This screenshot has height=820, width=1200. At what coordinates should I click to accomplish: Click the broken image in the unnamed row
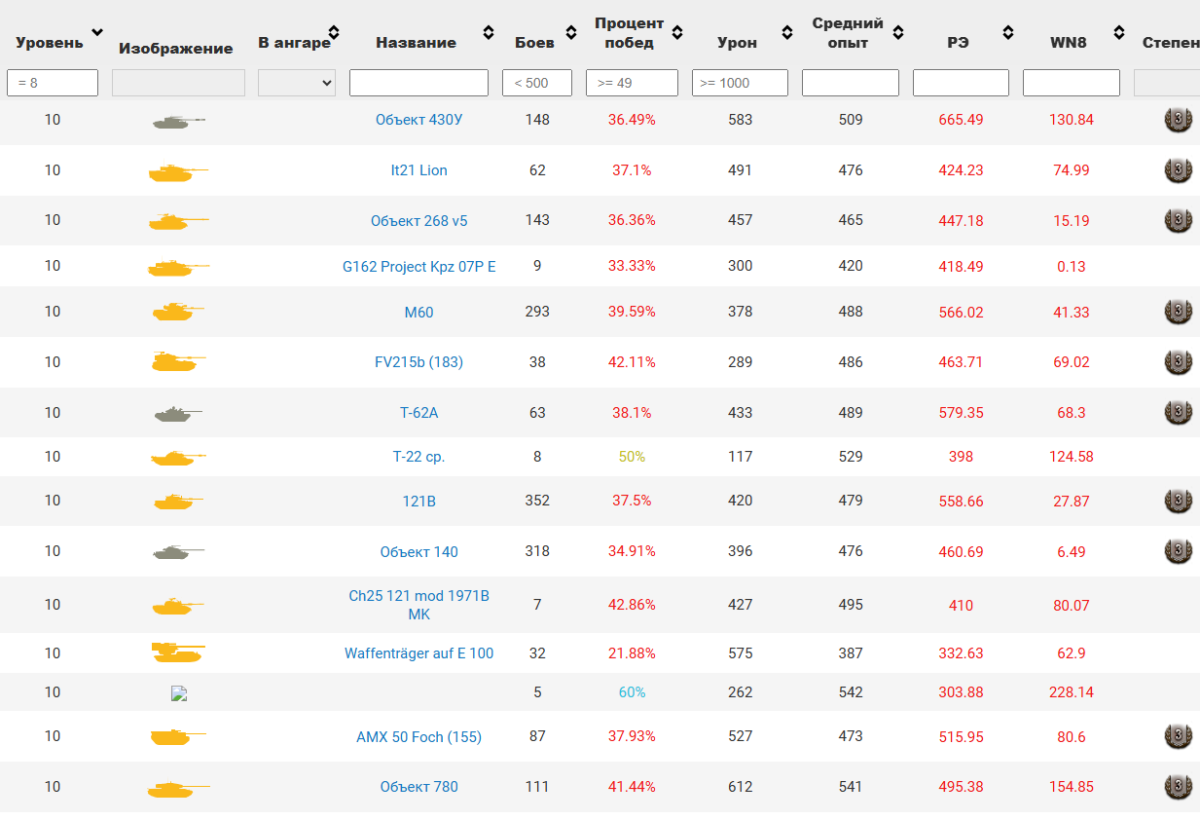[179, 693]
